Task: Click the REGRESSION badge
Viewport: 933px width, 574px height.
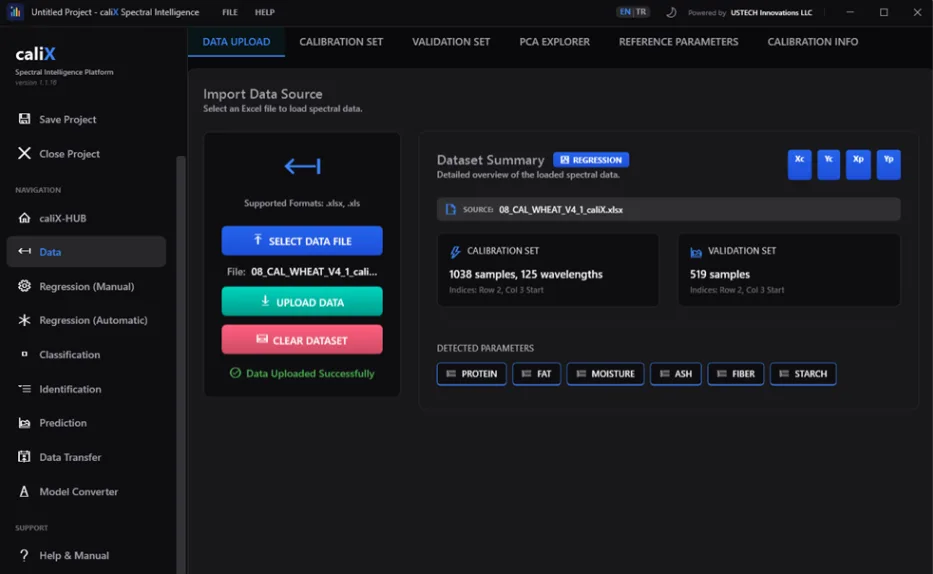Action: [591, 159]
